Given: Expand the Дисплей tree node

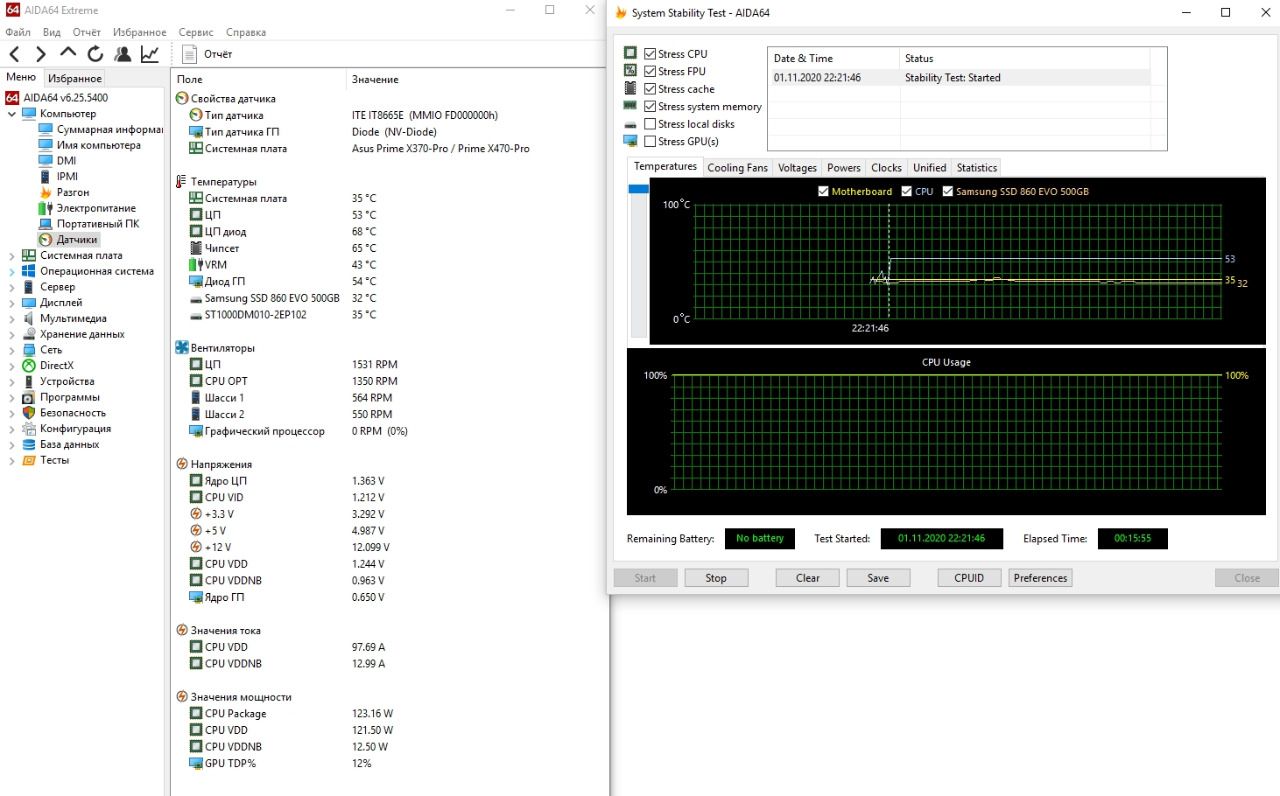Looking at the screenshot, I should pos(12,303).
